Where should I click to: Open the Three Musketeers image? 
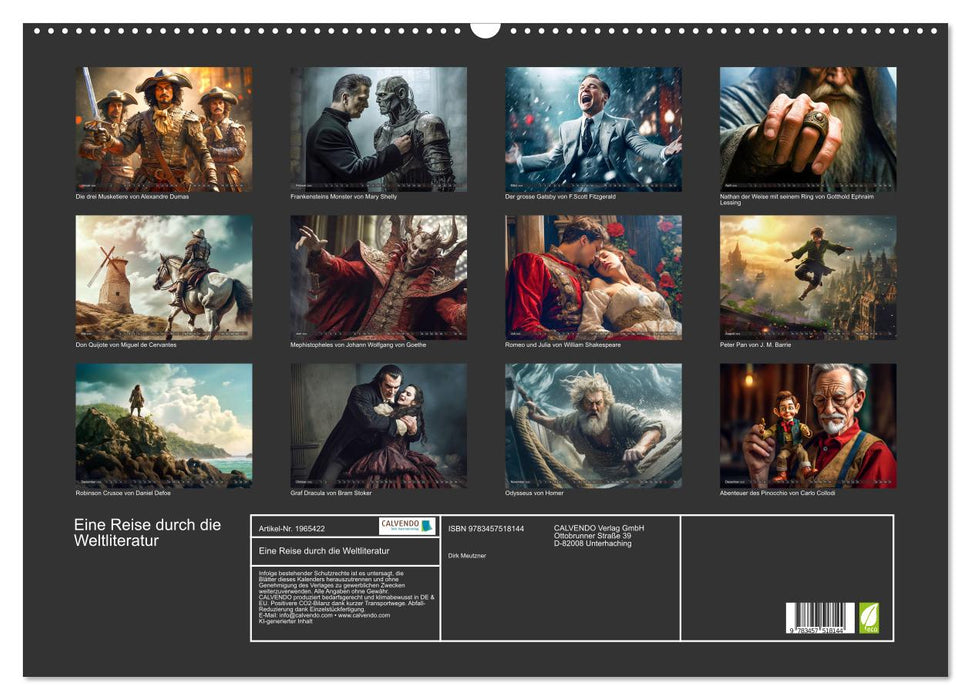point(164,129)
